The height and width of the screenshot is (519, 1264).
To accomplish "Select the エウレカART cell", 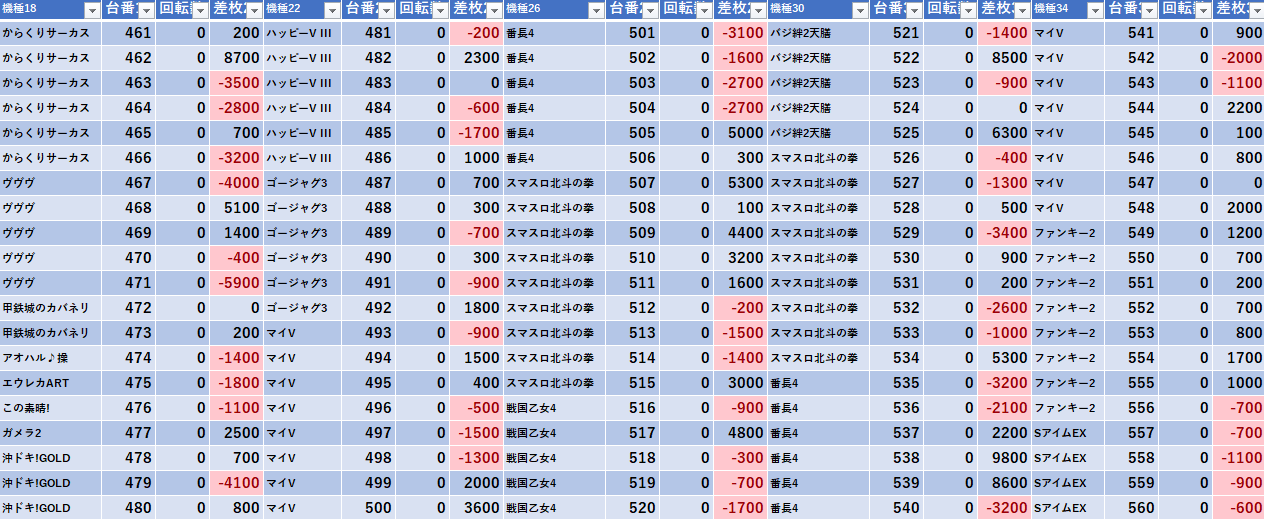I will coord(51,383).
